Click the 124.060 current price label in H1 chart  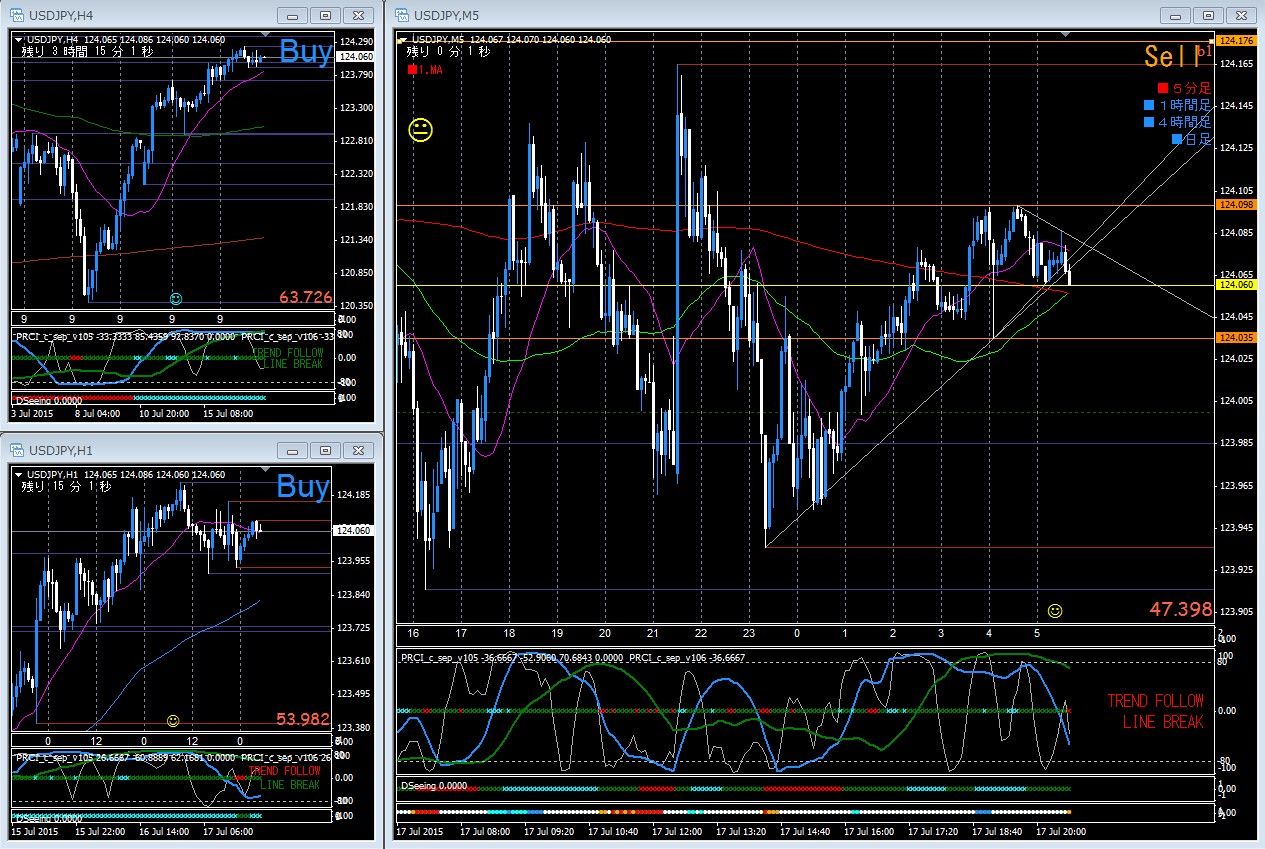(355, 531)
